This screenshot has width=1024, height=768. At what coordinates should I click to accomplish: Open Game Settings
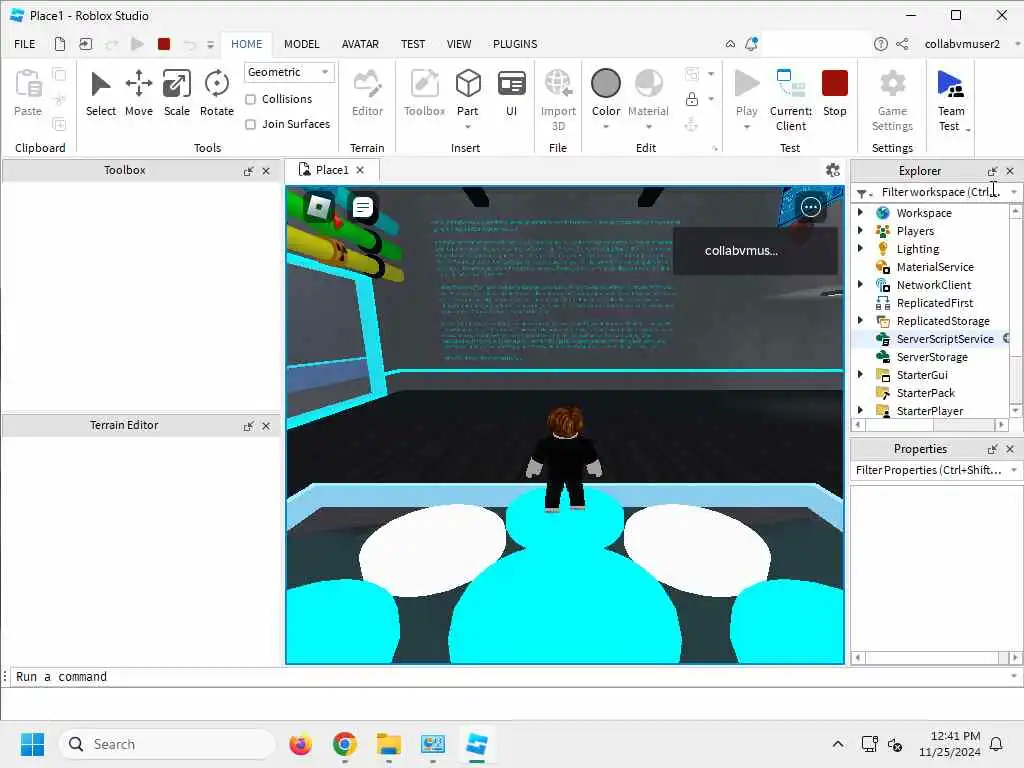click(x=892, y=100)
